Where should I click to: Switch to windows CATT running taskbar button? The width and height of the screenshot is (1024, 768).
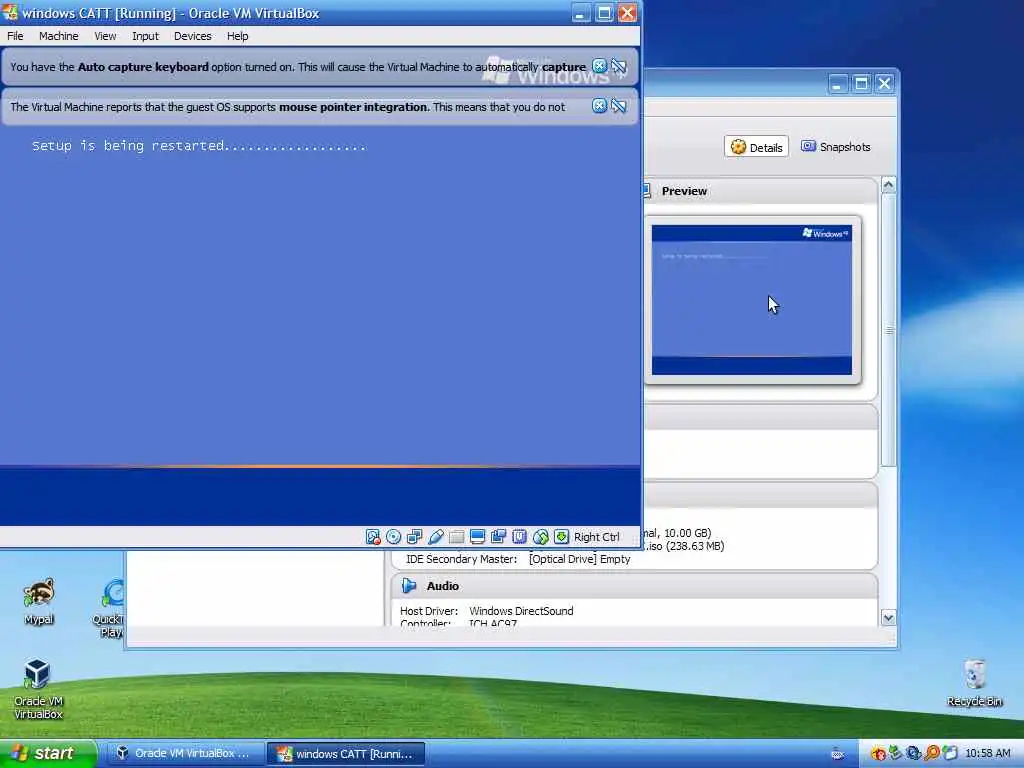click(346, 754)
